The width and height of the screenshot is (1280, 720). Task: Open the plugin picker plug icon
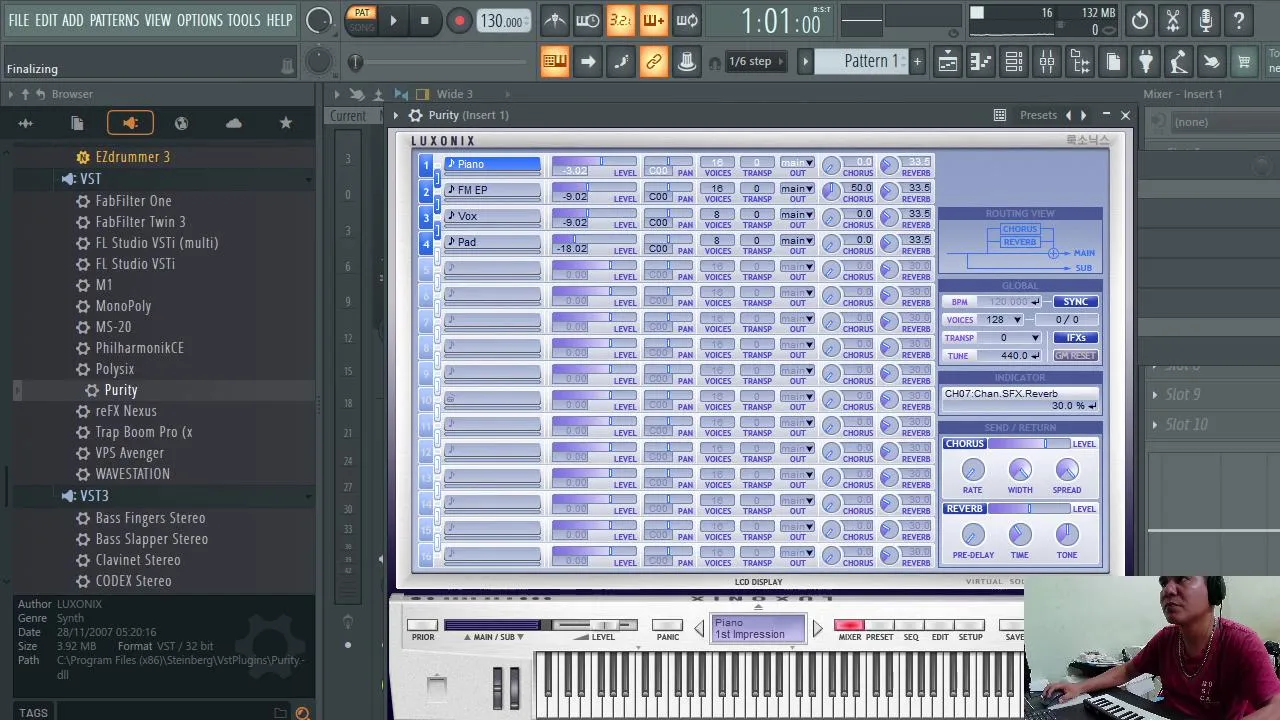pos(1146,62)
